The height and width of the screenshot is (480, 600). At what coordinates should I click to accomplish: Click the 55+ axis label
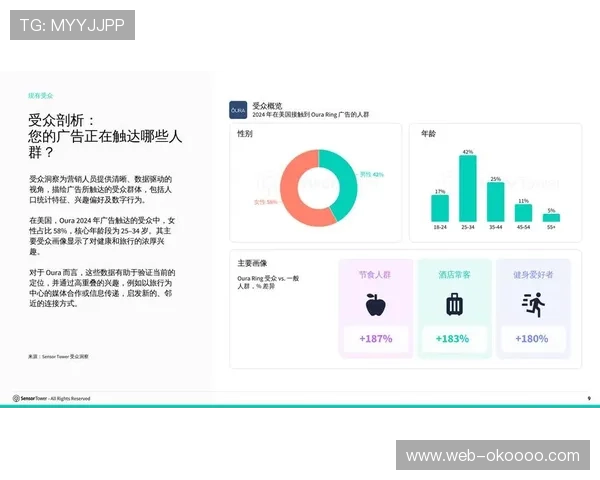pyautogui.click(x=551, y=227)
